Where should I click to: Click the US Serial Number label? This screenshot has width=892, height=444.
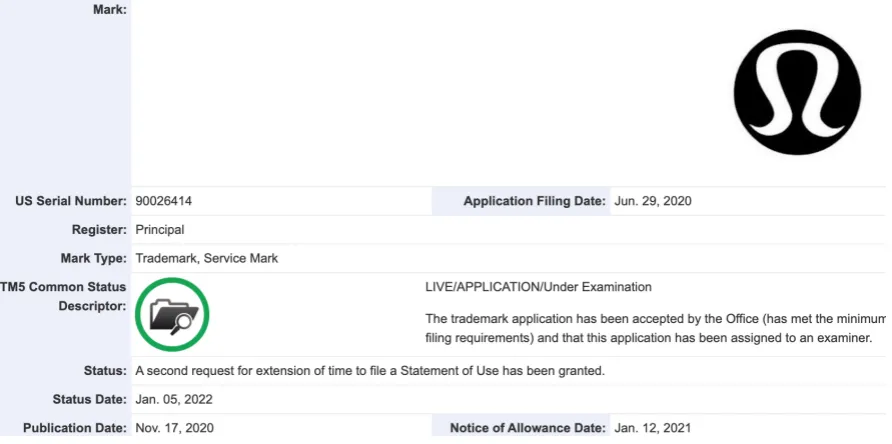71,201
